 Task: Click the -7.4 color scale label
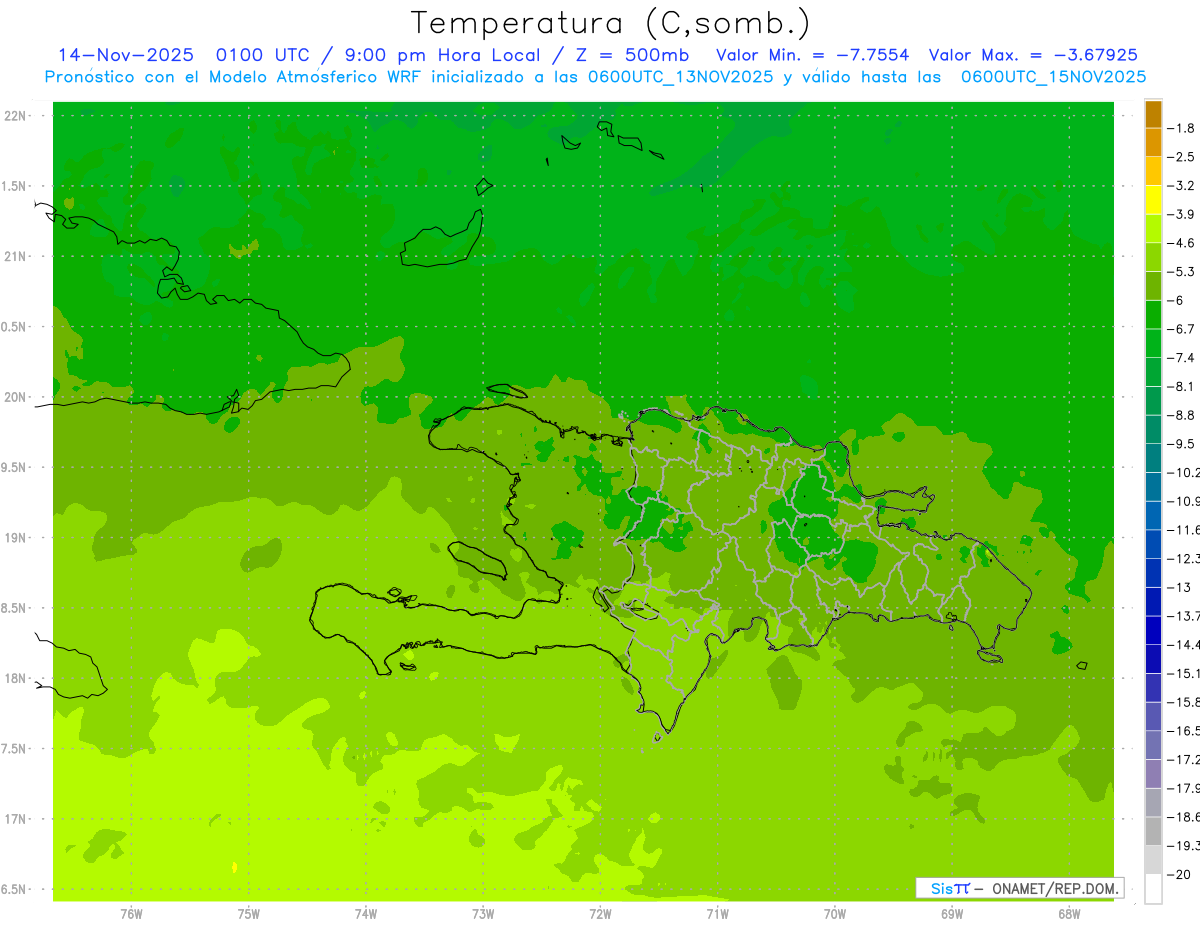point(1180,358)
